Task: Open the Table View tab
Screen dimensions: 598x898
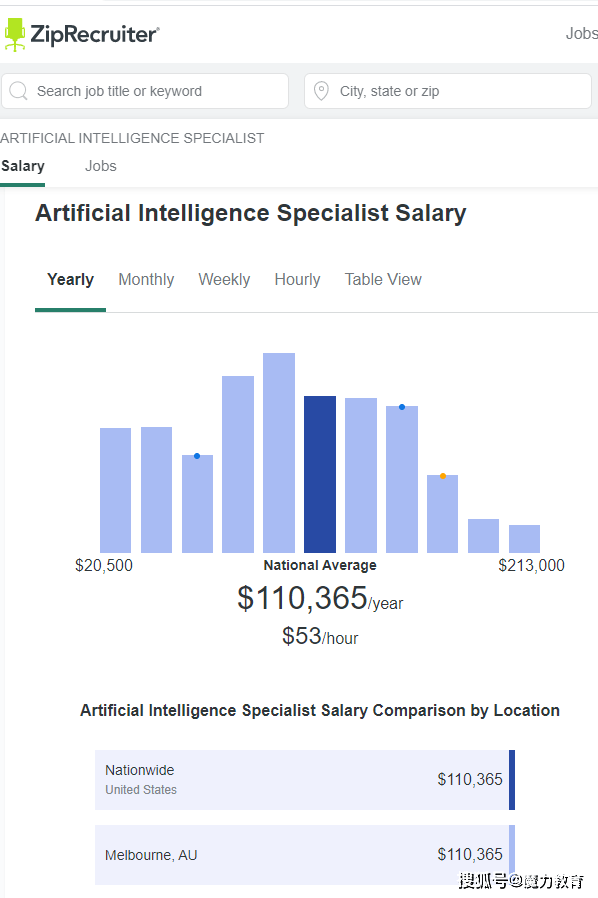Action: point(383,279)
